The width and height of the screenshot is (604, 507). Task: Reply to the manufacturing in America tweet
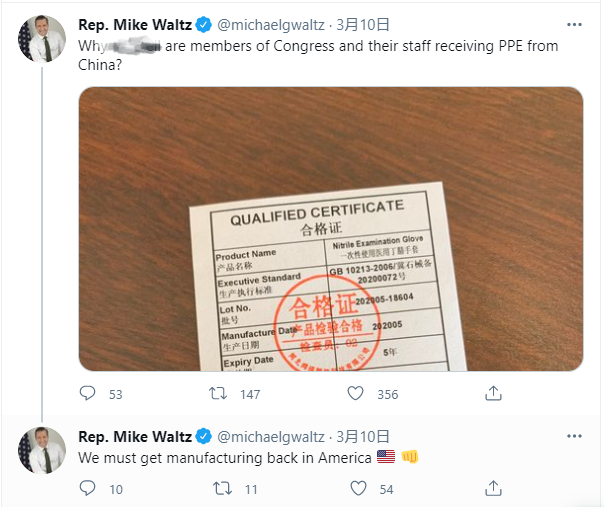(x=87, y=489)
